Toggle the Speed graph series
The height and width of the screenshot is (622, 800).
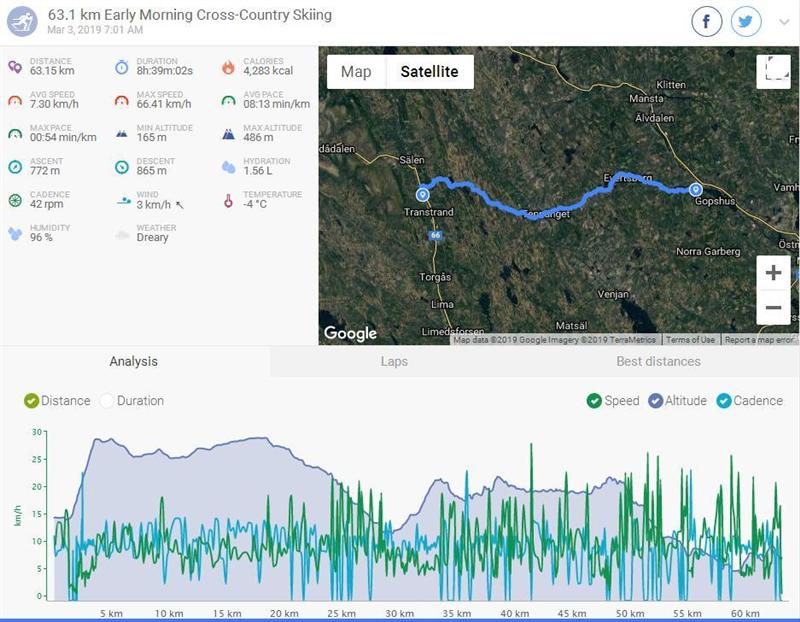[613, 401]
